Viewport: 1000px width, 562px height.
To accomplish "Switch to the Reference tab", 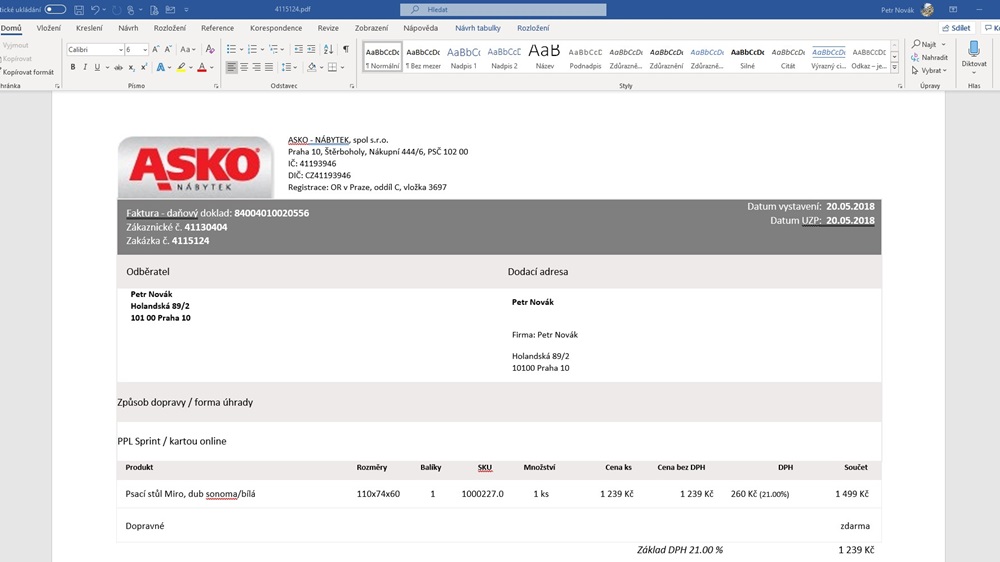I will click(217, 28).
